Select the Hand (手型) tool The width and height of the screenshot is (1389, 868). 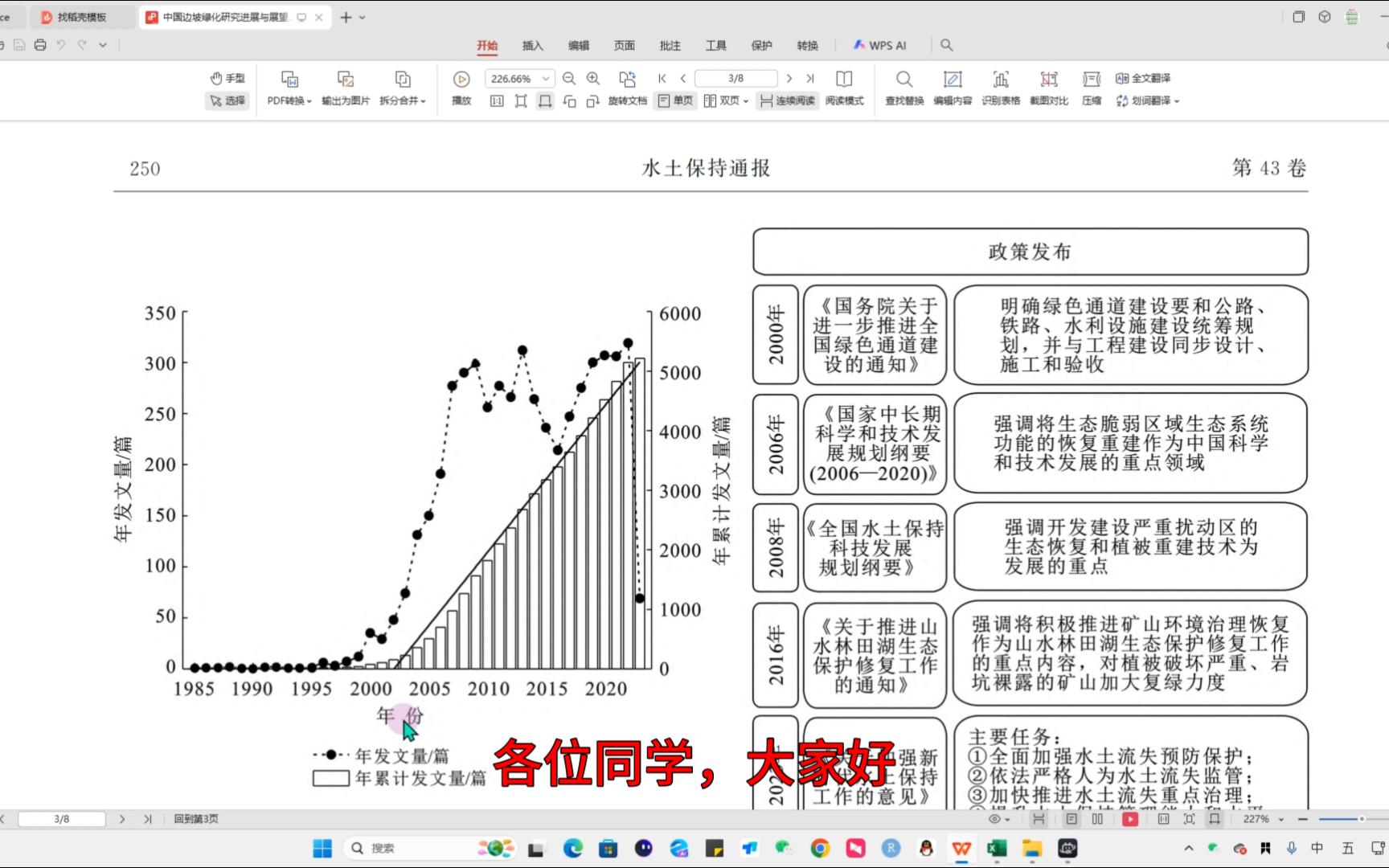click(x=227, y=78)
